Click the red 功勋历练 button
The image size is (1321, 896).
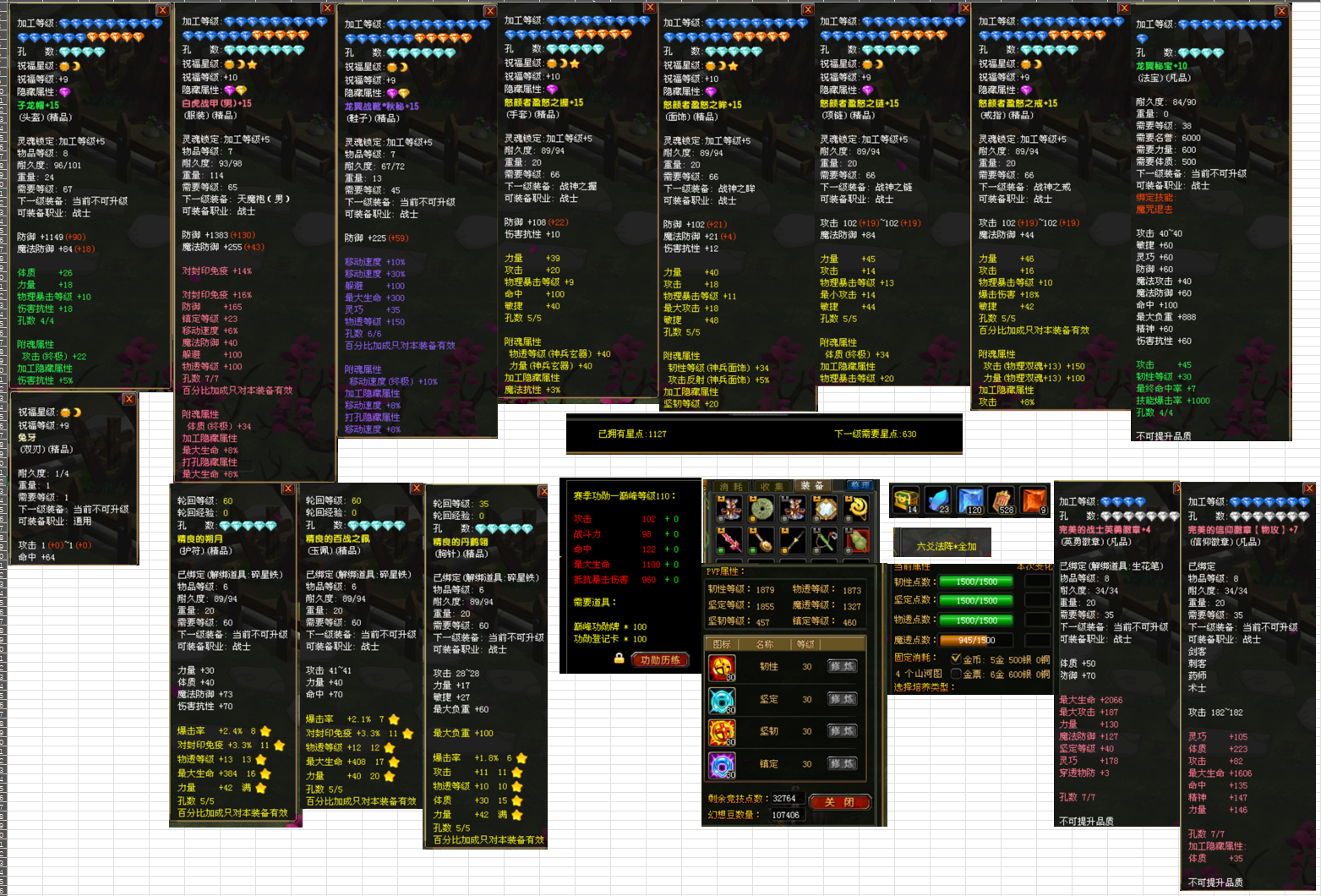pyautogui.click(x=661, y=660)
